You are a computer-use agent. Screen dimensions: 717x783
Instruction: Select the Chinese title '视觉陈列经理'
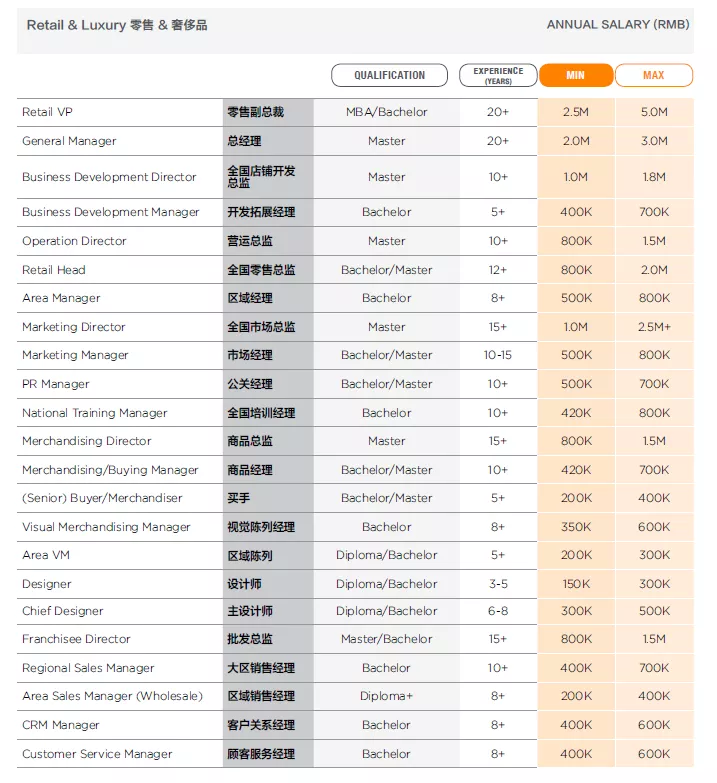click(261, 527)
